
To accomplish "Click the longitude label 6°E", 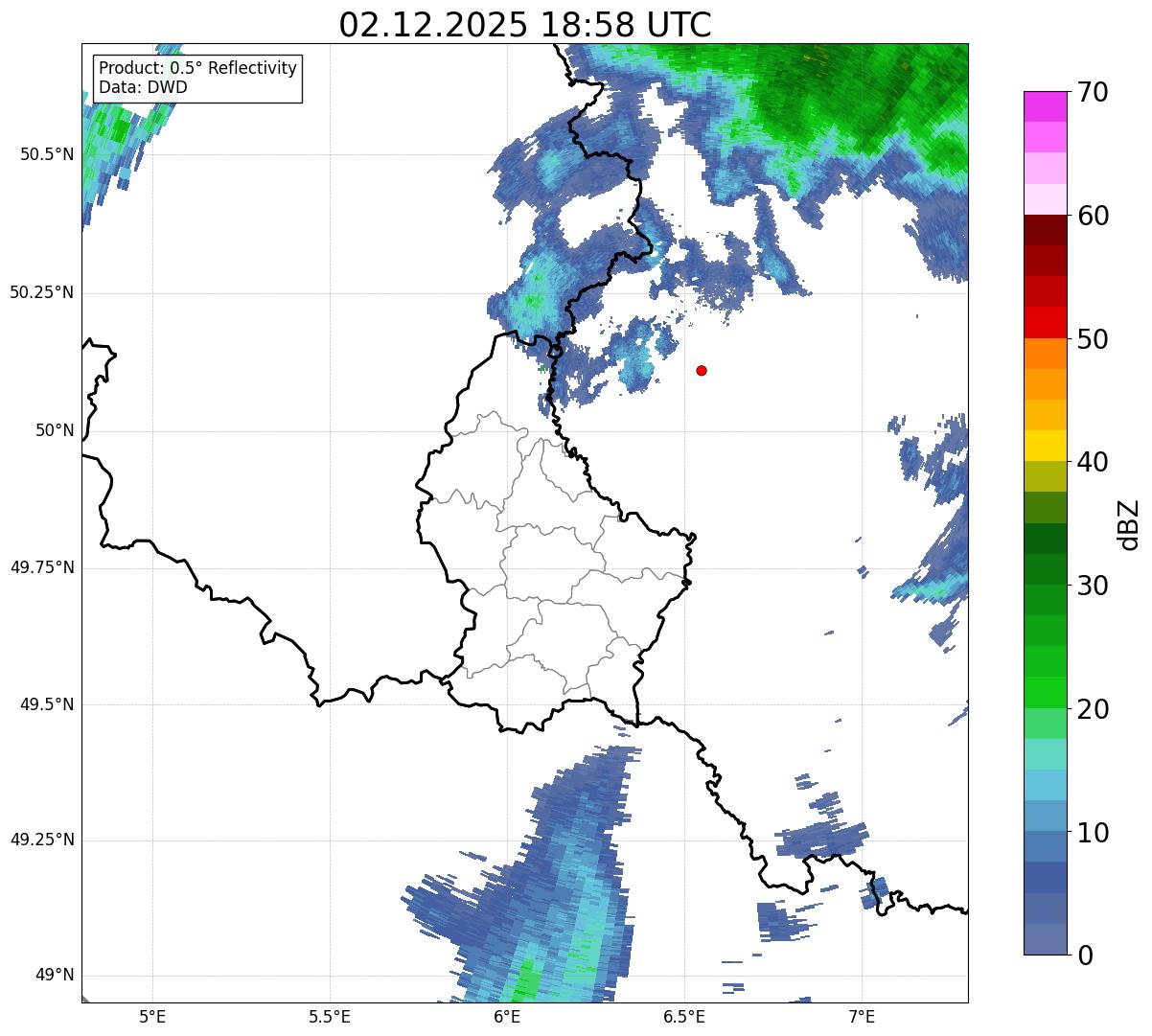I will coord(507,1016).
